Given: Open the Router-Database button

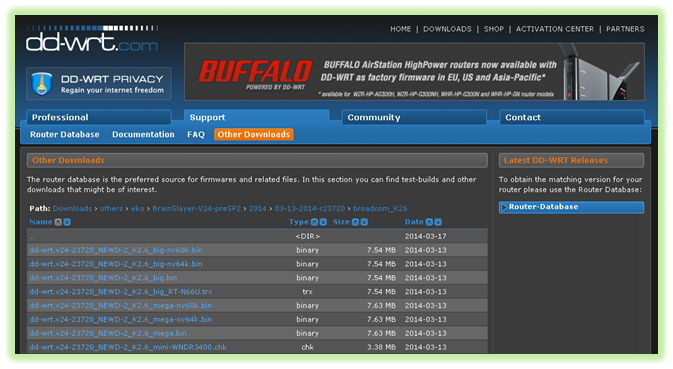Looking at the screenshot, I should click(x=571, y=207).
